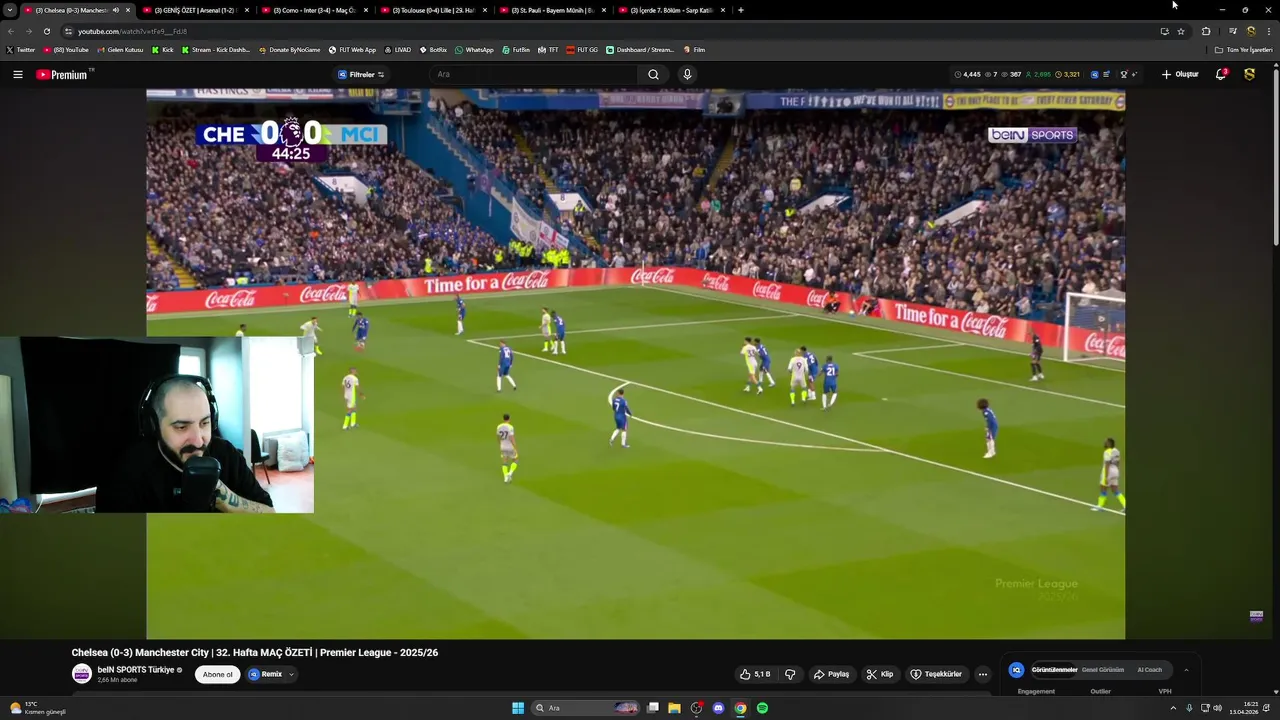This screenshot has width=1280, height=720.
Task: Mute the Chelsea tab audio icon
Action: click(x=116, y=10)
